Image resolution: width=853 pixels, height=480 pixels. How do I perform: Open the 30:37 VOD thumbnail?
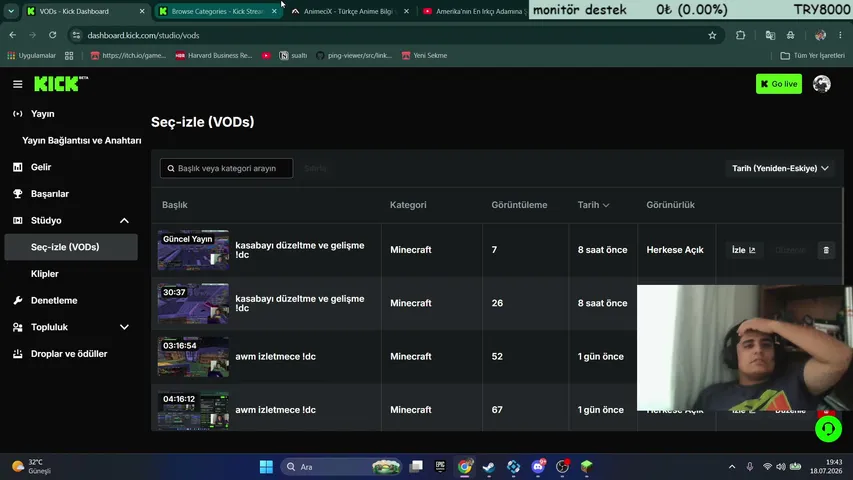pos(193,303)
